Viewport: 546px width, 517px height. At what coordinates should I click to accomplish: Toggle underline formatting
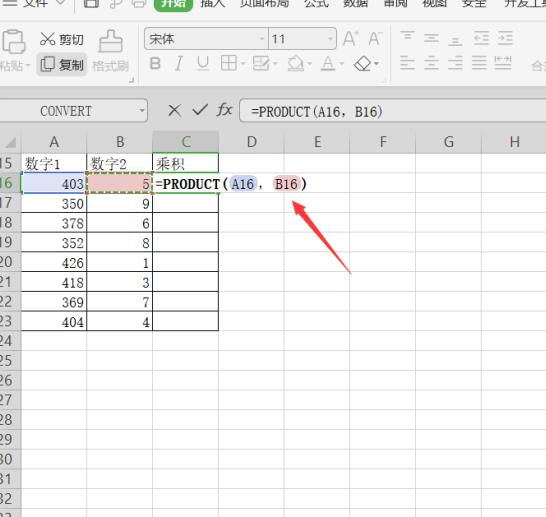click(x=203, y=64)
